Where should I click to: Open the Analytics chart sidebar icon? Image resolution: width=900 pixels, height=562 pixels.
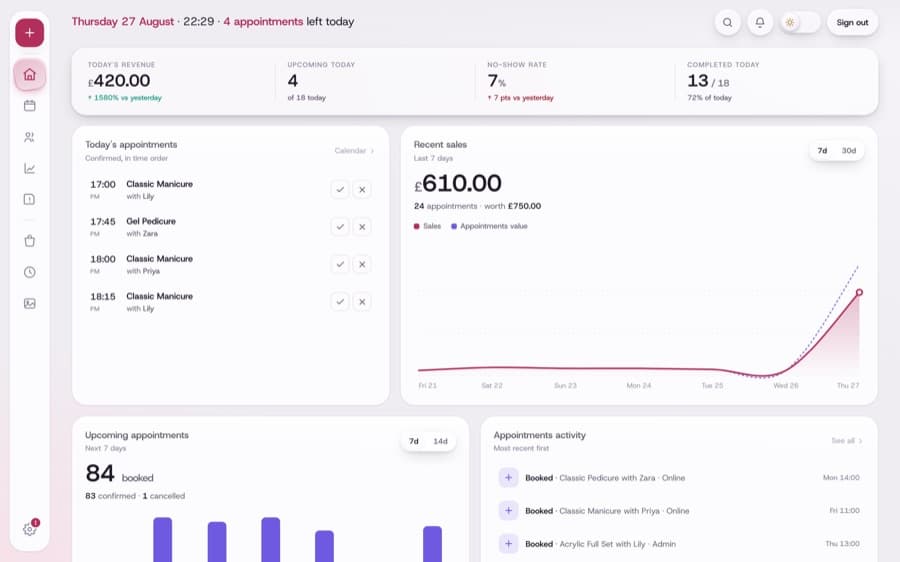(30, 168)
